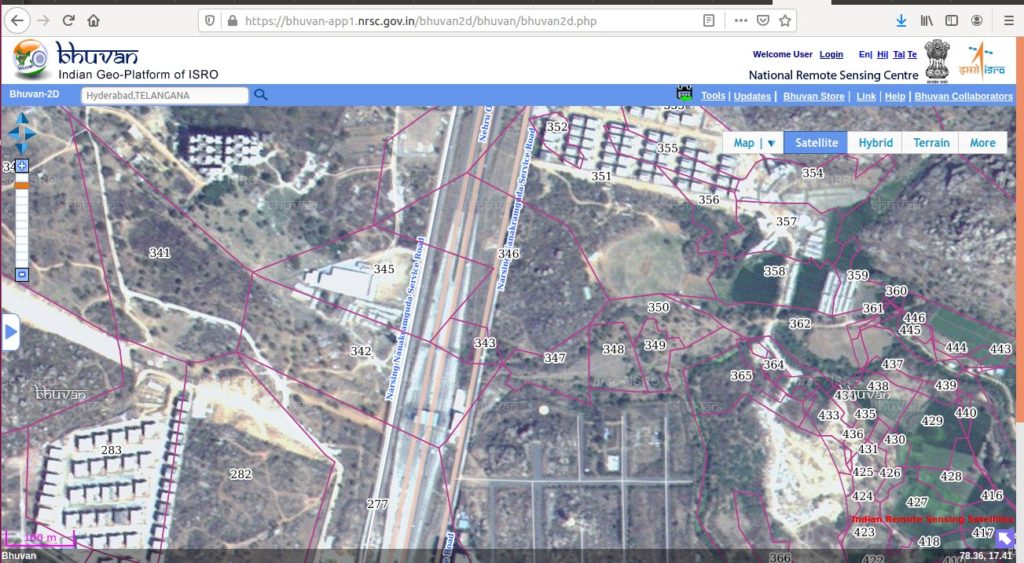Run the search with magnifier icon
The height and width of the screenshot is (563, 1024).
261,95
